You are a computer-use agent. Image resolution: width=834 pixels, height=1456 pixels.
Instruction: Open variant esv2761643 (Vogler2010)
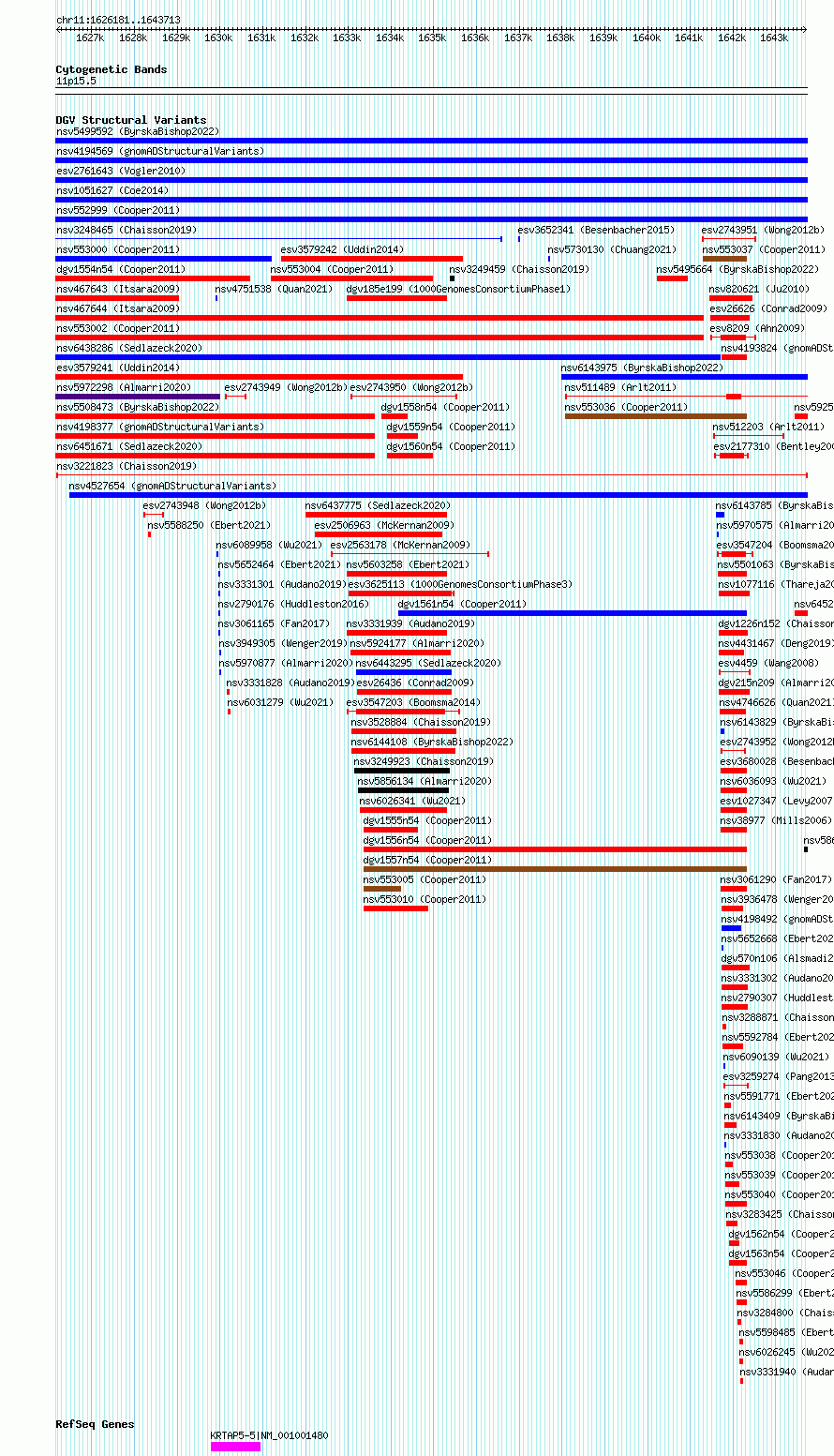pos(121,171)
